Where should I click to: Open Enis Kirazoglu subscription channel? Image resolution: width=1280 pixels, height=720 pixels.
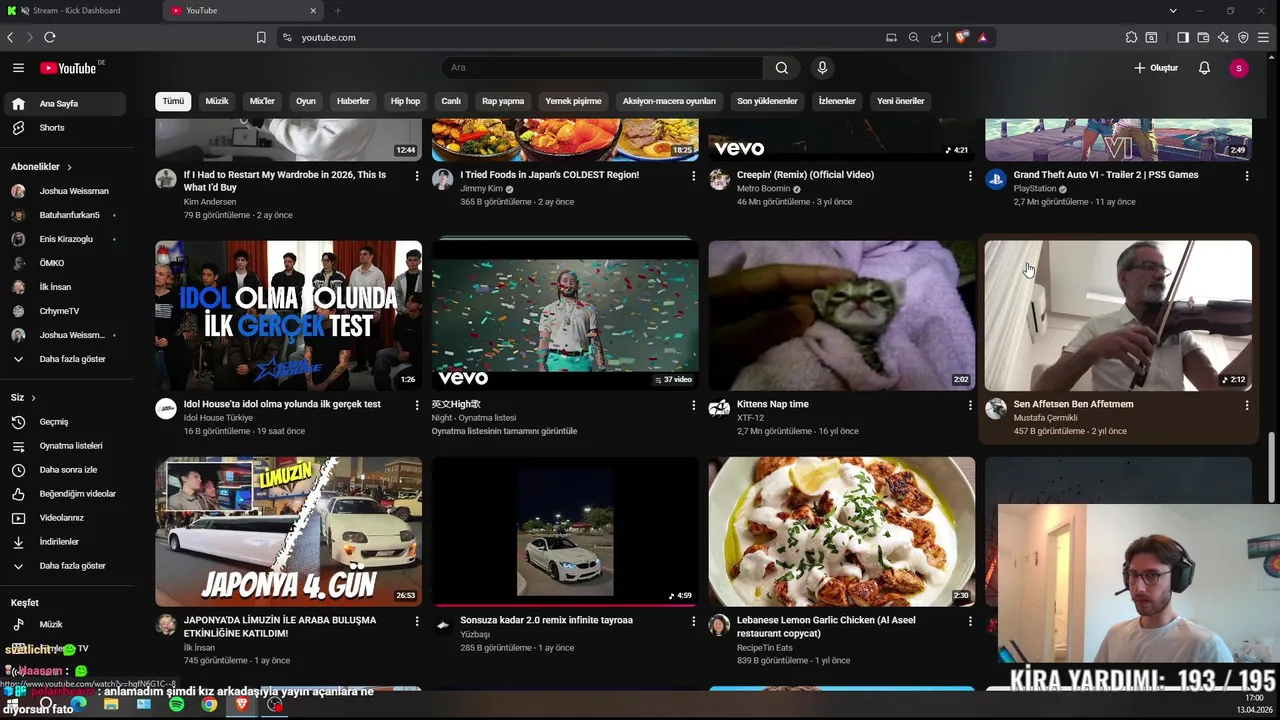(63, 239)
